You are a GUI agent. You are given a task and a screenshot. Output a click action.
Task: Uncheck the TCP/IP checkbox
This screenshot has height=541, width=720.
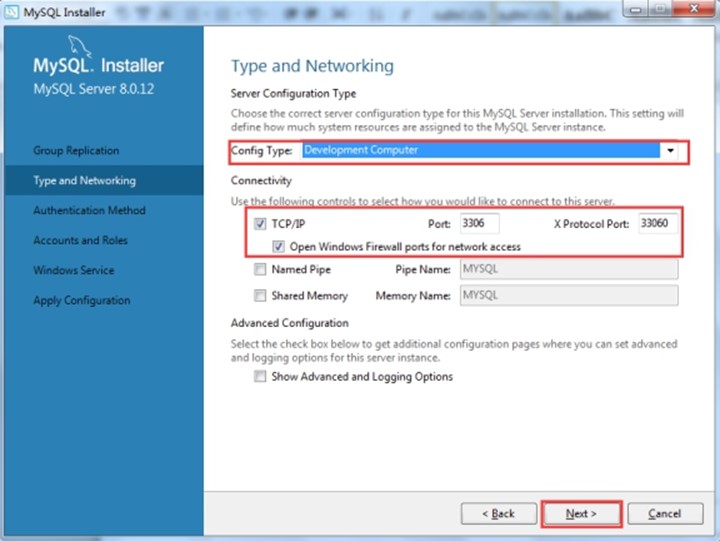[x=260, y=224]
